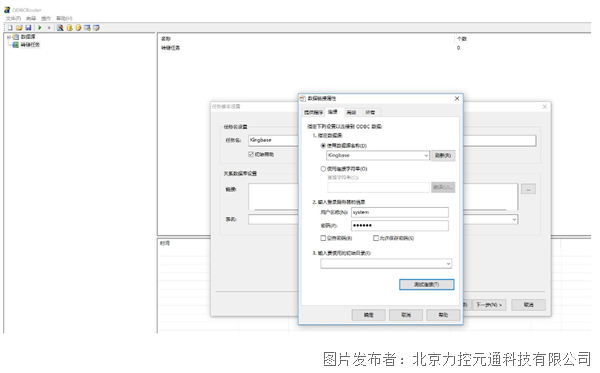This screenshot has width=600, height=373.
Task: Open the 向导 menu
Action: [31, 18]
